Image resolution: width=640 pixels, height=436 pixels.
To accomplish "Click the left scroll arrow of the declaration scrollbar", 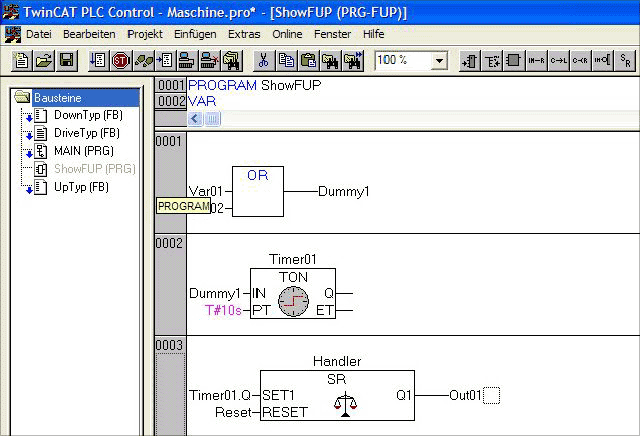I will click(x=195, y=119).
